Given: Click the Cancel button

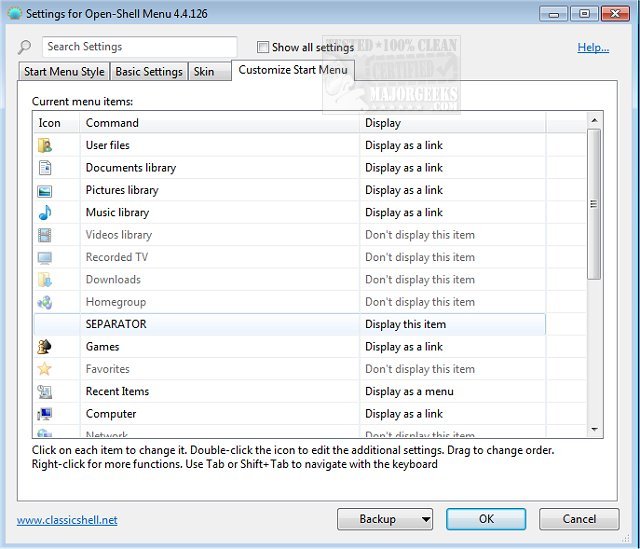Looking at the screenshot, I should pyautogui.click(x=579, y=519).
